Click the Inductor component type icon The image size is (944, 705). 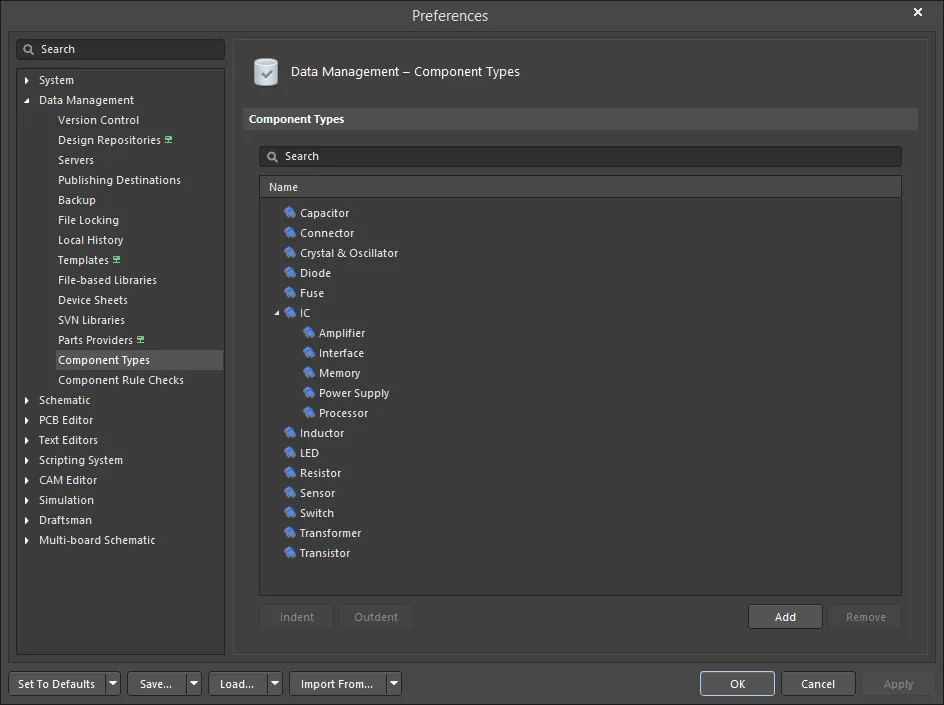pyautogui.click(x=290, y=432)
